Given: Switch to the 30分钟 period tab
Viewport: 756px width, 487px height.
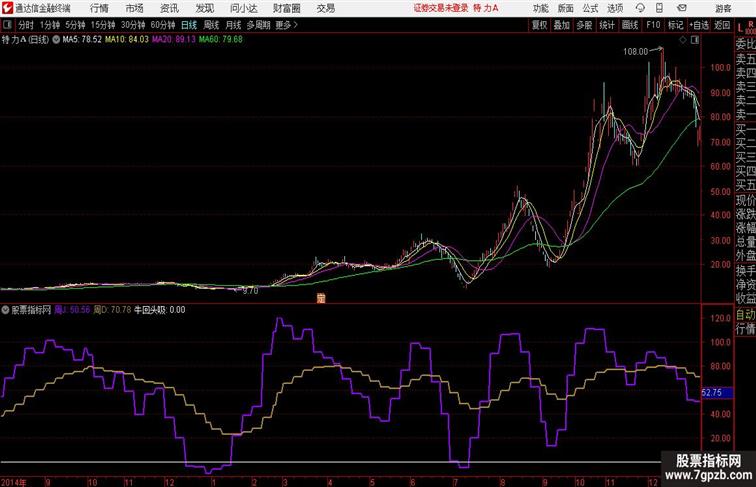Looking at the screenshot, I should [x=133, y=25].
